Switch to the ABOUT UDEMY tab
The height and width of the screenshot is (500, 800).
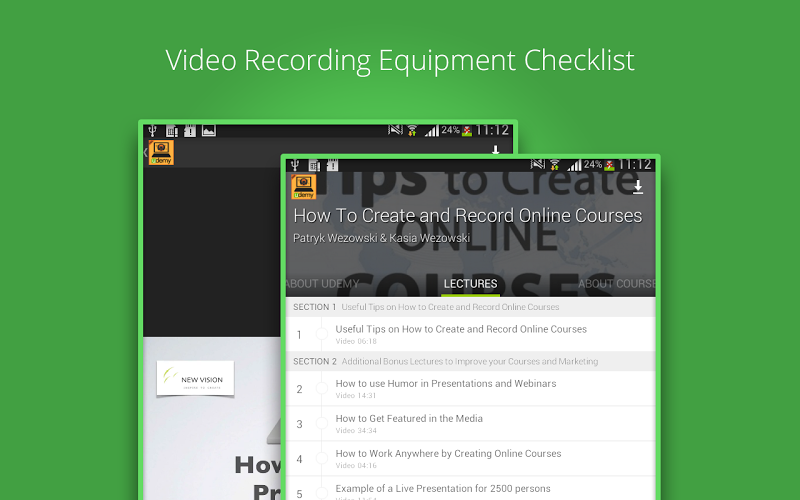coord(322,284)
